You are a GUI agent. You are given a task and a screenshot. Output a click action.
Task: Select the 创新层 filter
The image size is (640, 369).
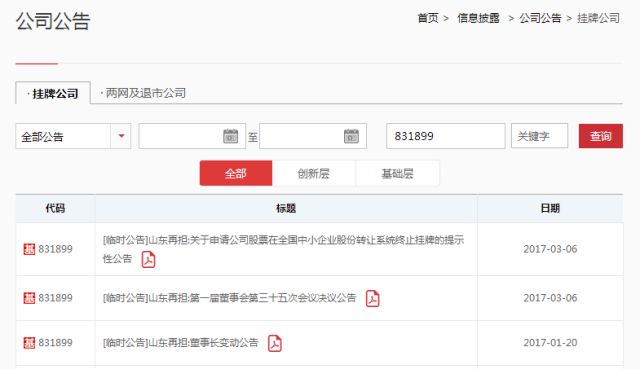pyautogui.click(x=313, y=173)
